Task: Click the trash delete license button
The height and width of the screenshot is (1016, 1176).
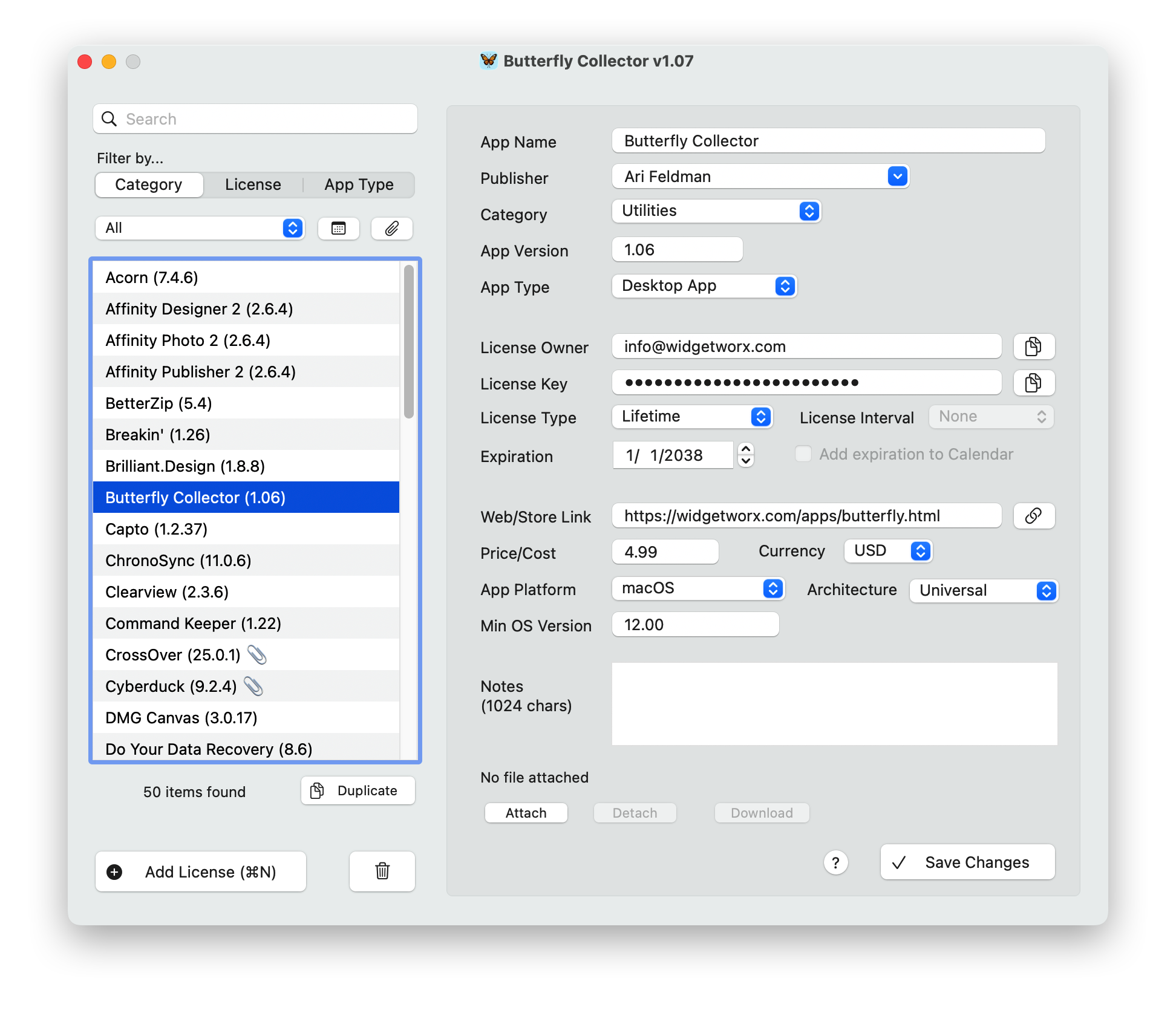Action: (382, 871)
